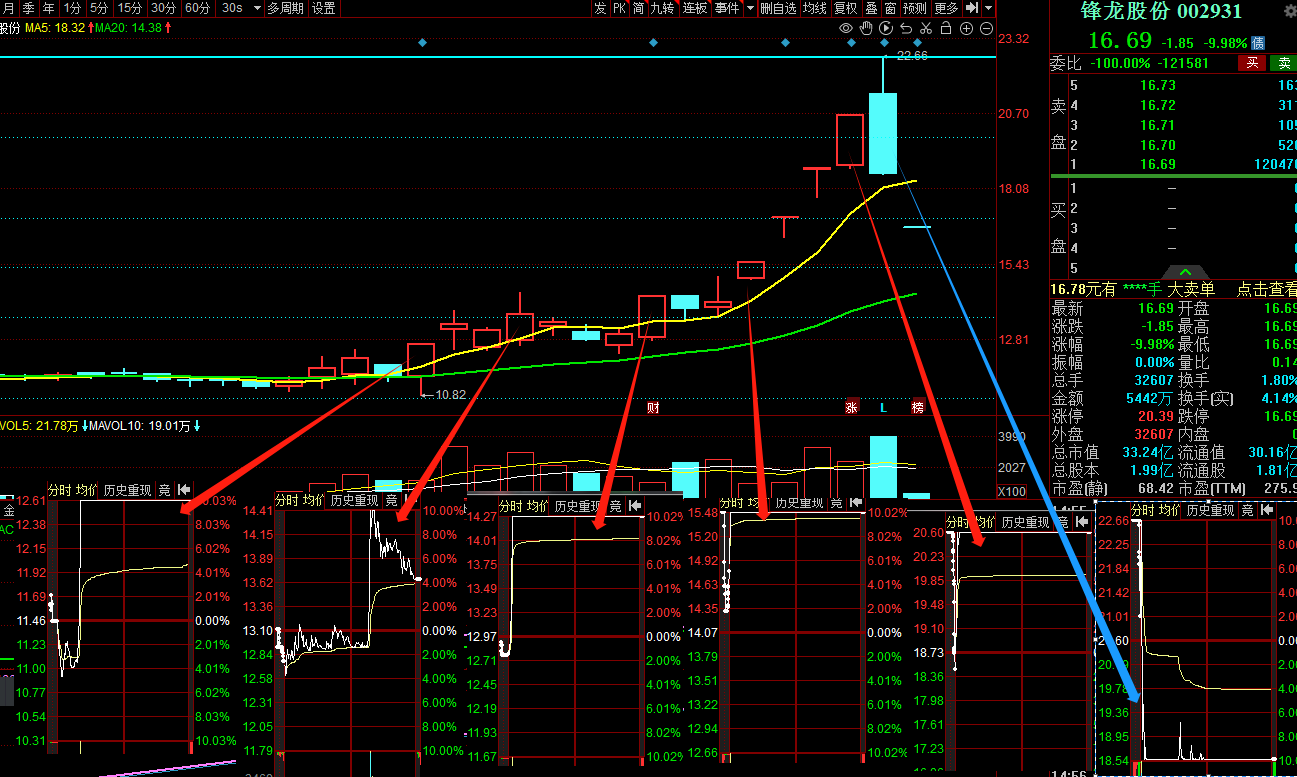Image resolution: width=1297 pixels, height=777 pixels.
Task: Toggle the 九转 indicator
Action: click(662, 8)
